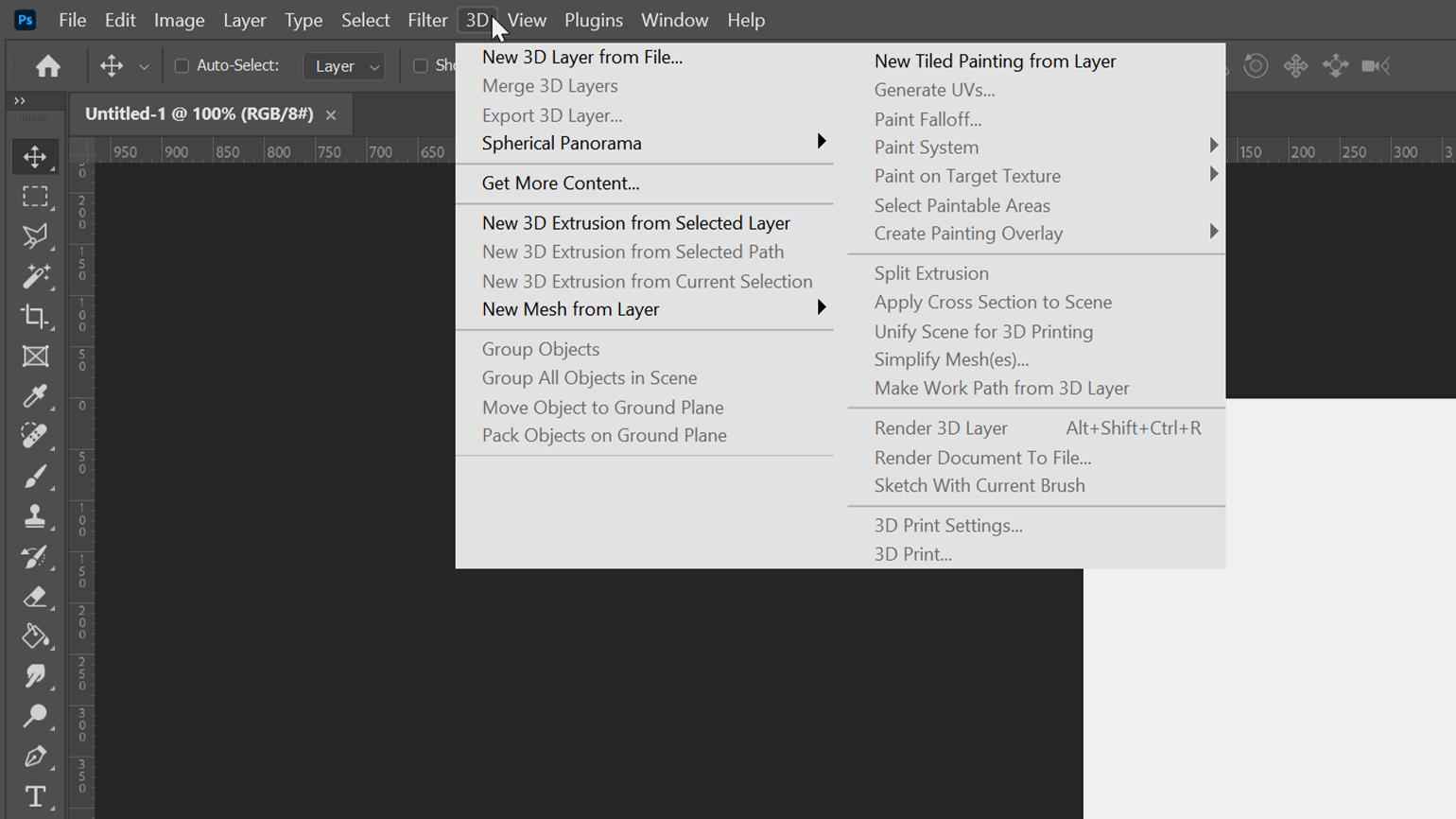This screenshot has height=819, width=1456.
Task: Open the Image menu
Action: tap(179, 20)
